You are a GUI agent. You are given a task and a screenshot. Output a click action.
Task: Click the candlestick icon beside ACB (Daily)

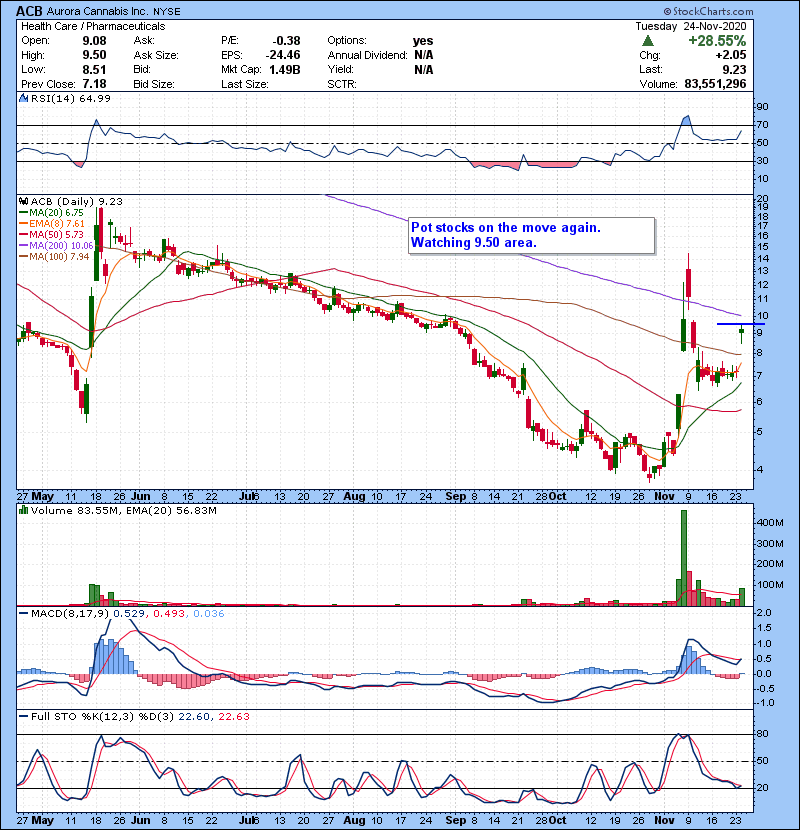(23, 202)
